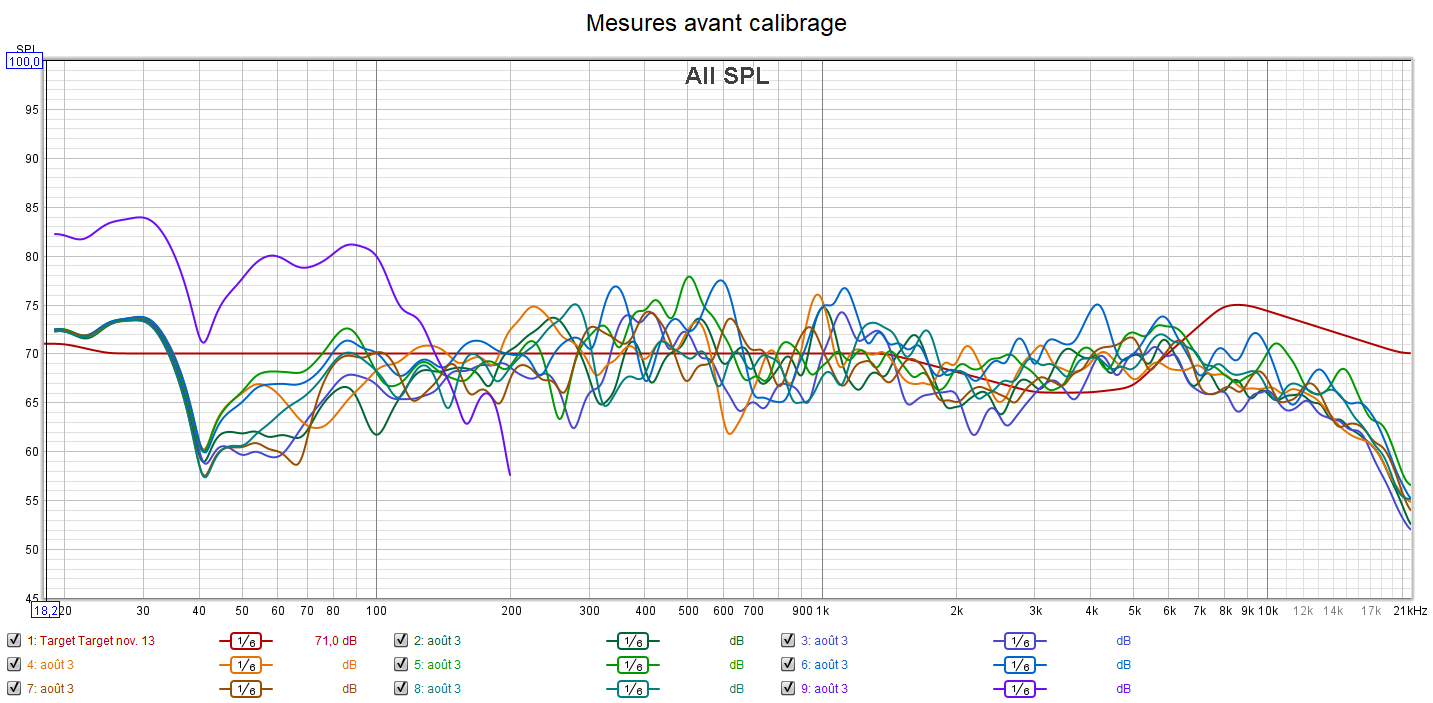1433x703 pixels.
Task: Click the 18,2 frequency axis start field
Action: pos(45,610)
